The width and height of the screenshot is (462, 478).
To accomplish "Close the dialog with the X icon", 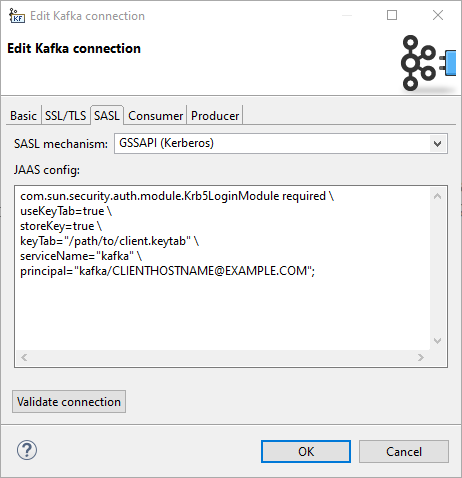I will (x=438, y=15).
